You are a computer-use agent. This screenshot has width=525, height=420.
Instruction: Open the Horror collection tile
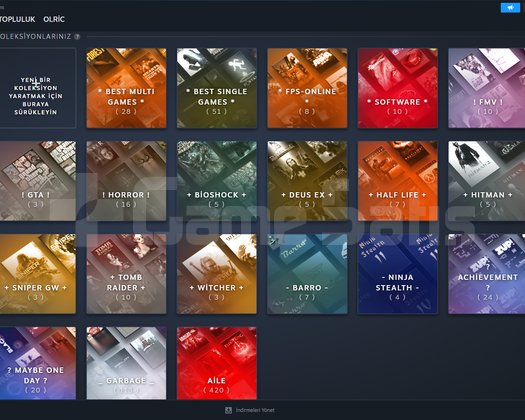point(126,181)
